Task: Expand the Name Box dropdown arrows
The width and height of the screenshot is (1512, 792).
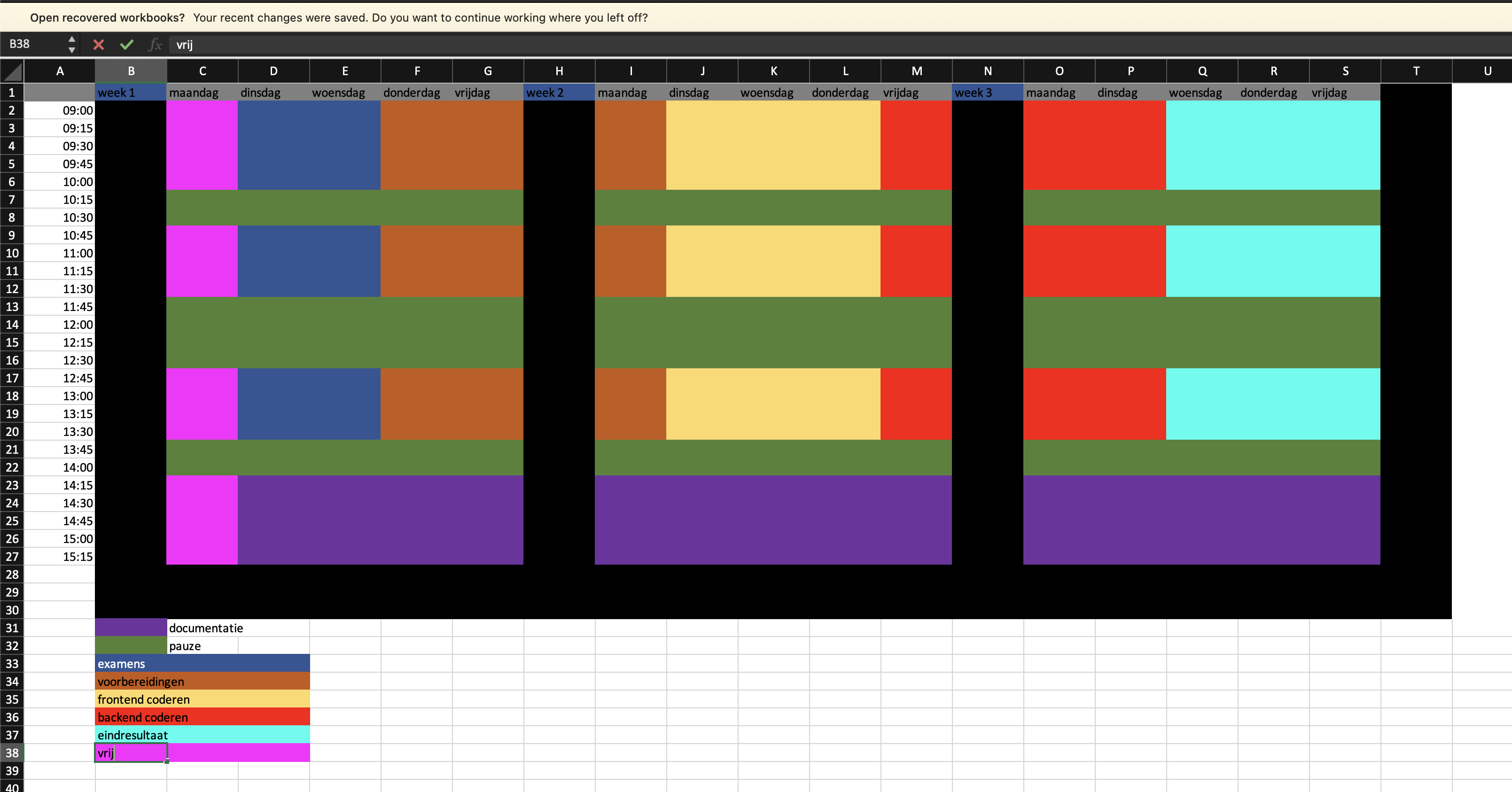Action: tap(71, 45)
